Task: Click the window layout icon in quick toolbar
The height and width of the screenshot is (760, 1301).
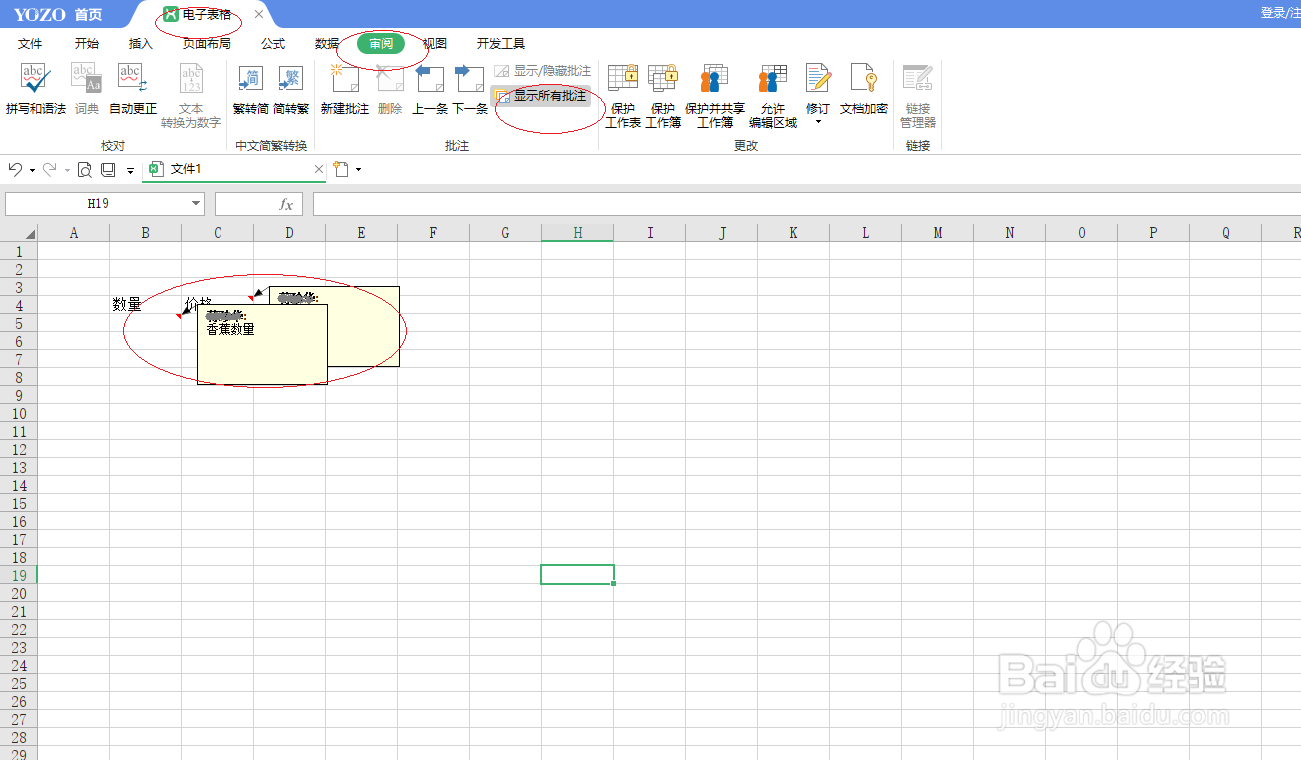Action: pos(108,170)
